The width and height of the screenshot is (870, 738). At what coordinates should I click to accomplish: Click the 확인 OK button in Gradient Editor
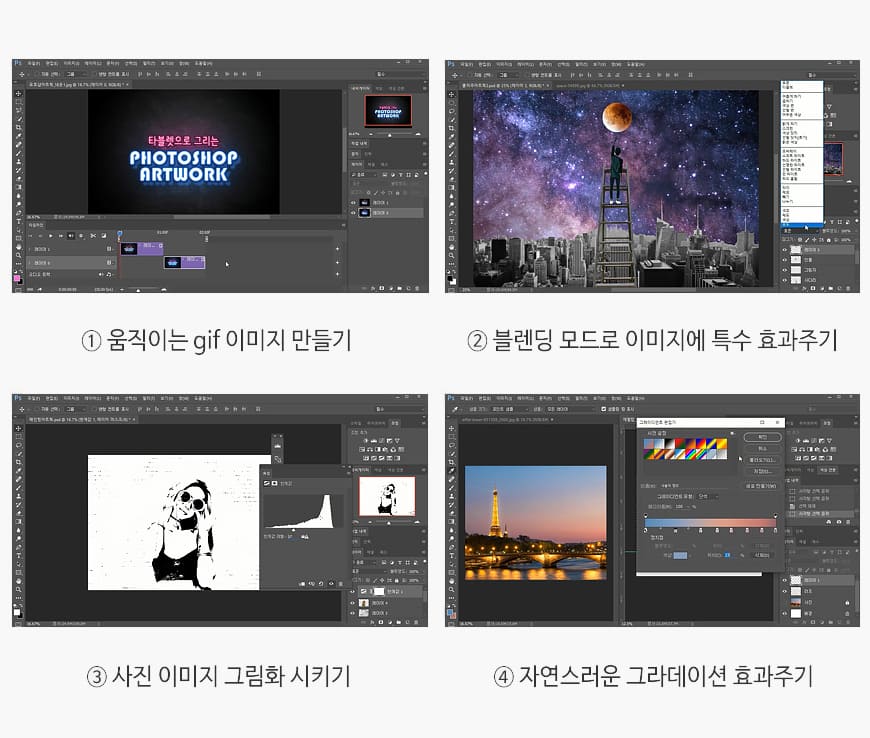pos(762,437)
